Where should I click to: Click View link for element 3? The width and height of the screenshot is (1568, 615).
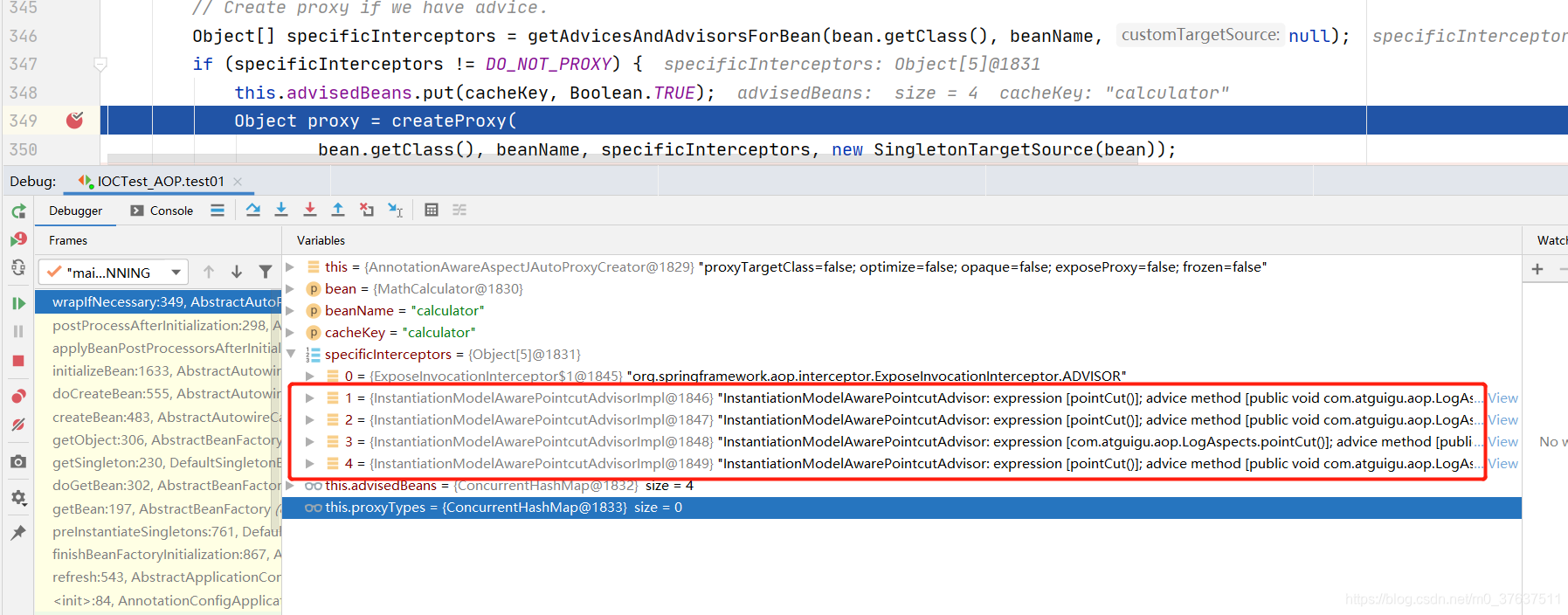click(1503, 441)
